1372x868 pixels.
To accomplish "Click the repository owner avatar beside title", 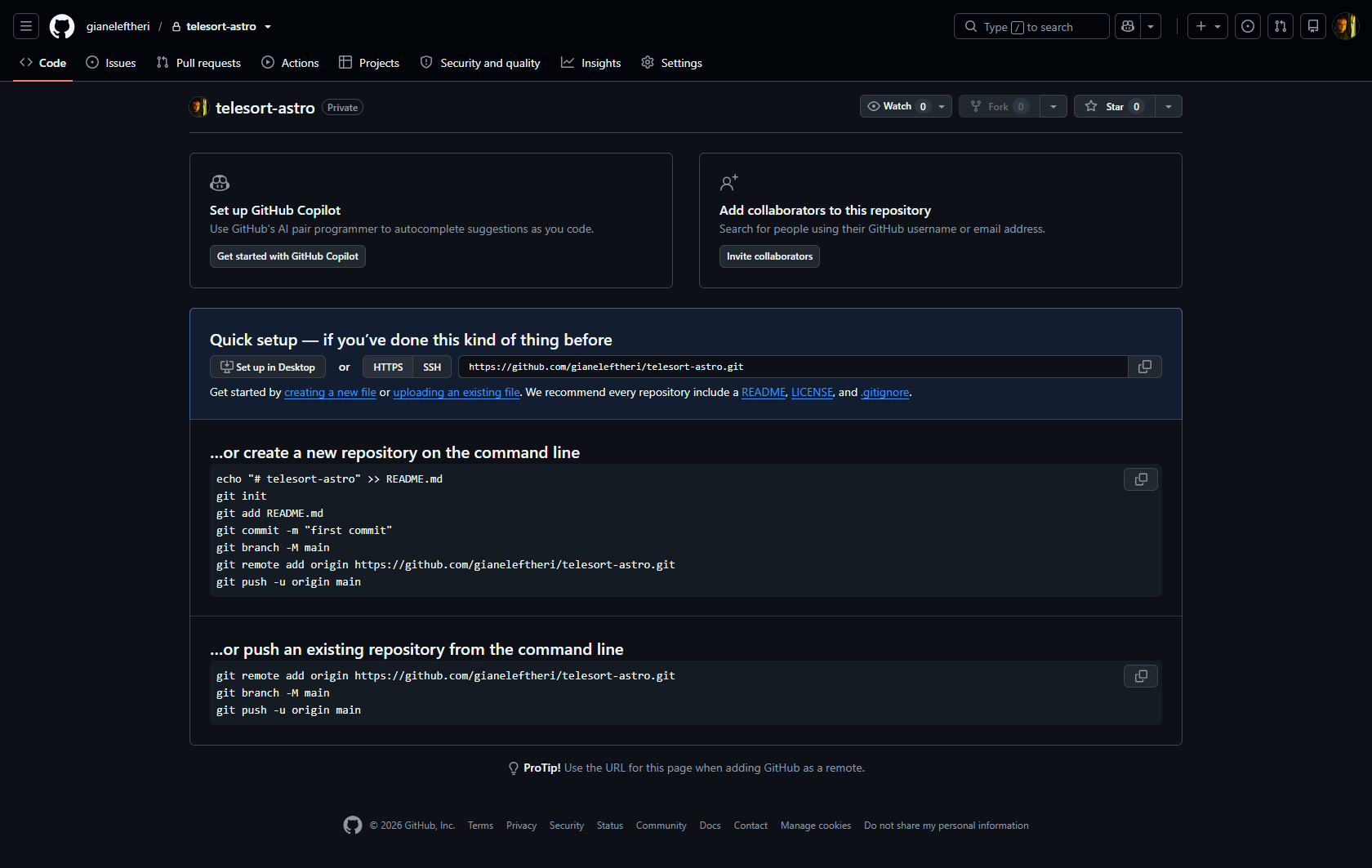I will coord(198,107).
